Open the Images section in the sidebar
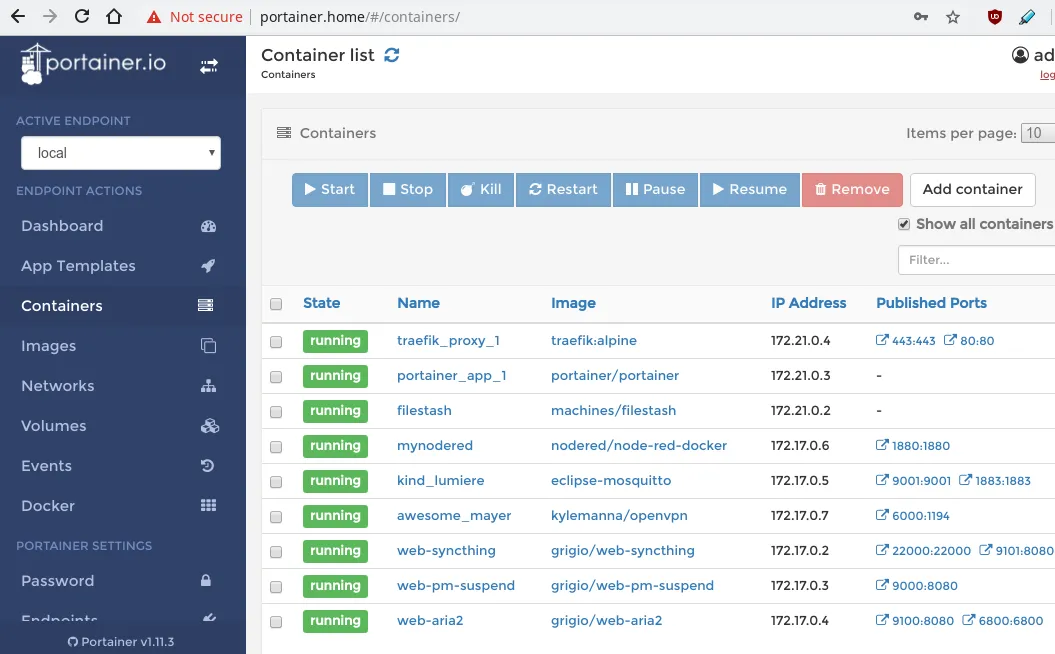The height and width of the screenshot is (654, 1055). pos(48,346)
